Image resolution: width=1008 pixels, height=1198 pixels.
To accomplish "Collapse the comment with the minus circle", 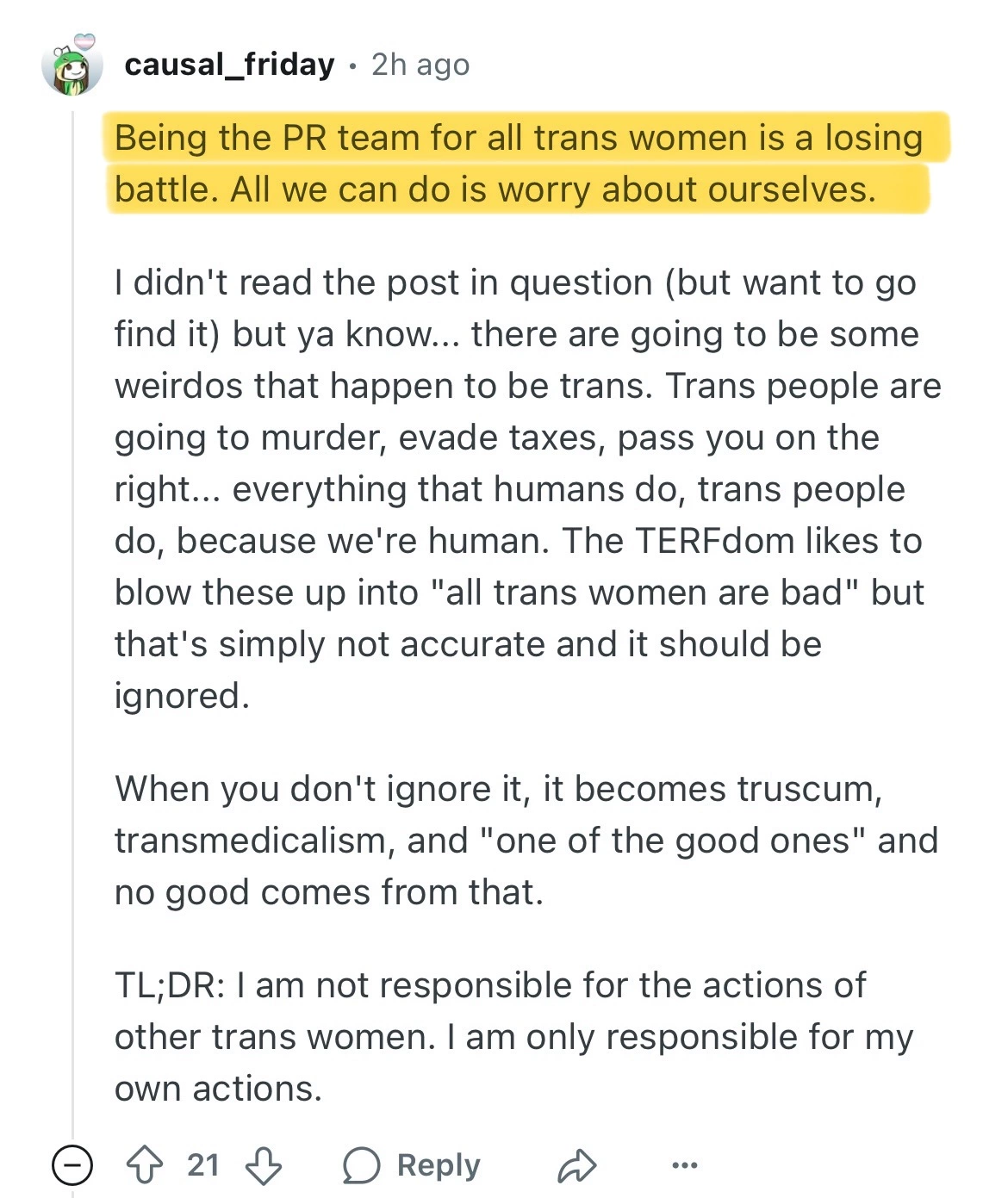I will tap(72, 1166).
